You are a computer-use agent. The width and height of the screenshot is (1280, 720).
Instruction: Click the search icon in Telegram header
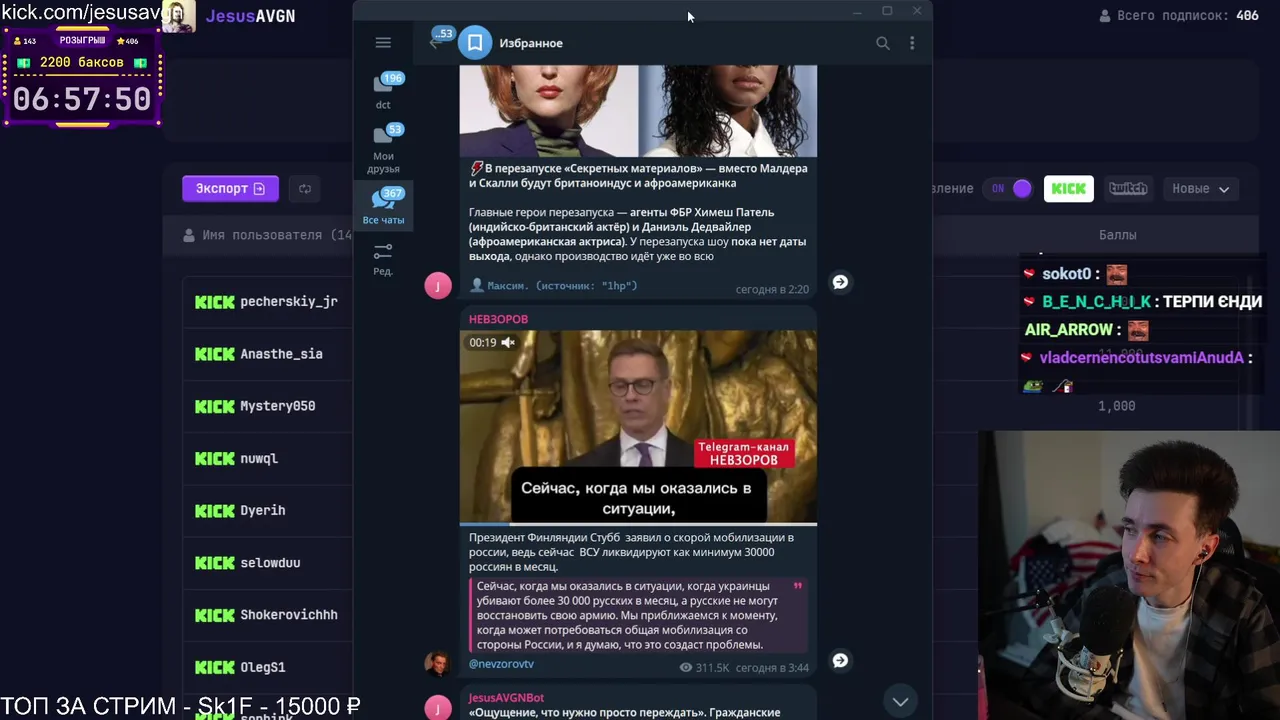click(x=883, y=43)
